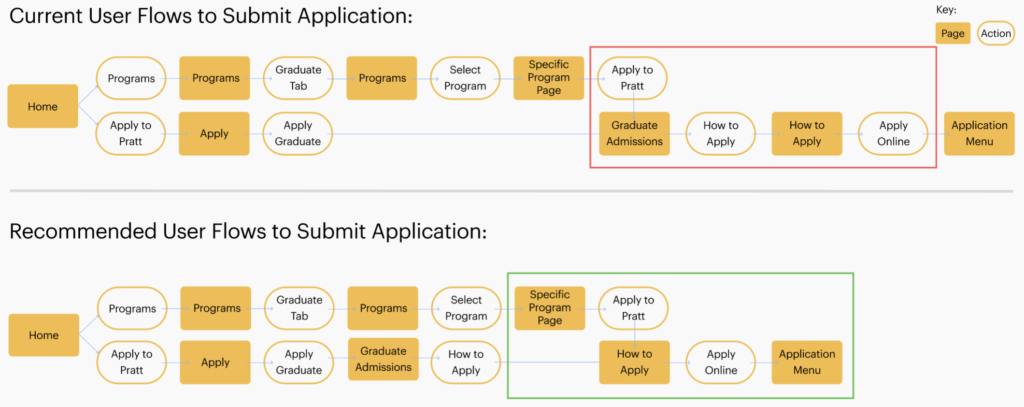Open Graduate Admissions page in Recommended flow
1024x407 pixels.
383,359
